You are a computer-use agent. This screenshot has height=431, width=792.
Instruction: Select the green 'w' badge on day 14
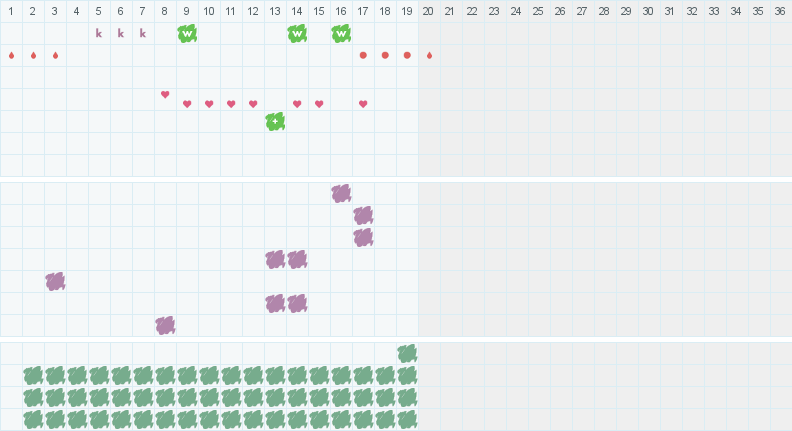coord(297,33)
